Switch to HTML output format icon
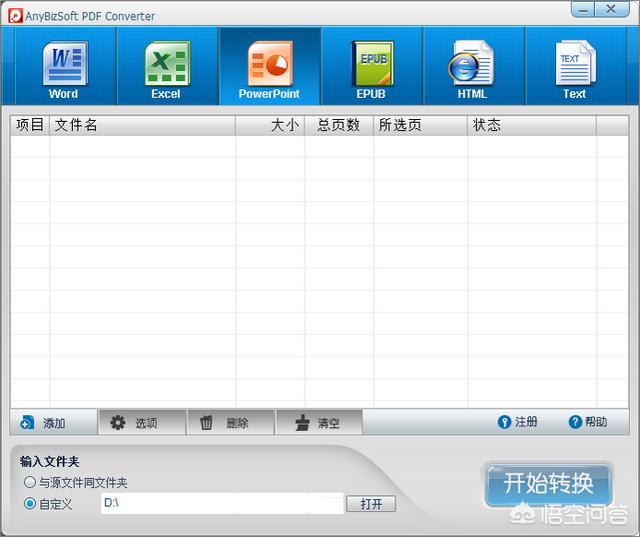 tap(472, 68)
